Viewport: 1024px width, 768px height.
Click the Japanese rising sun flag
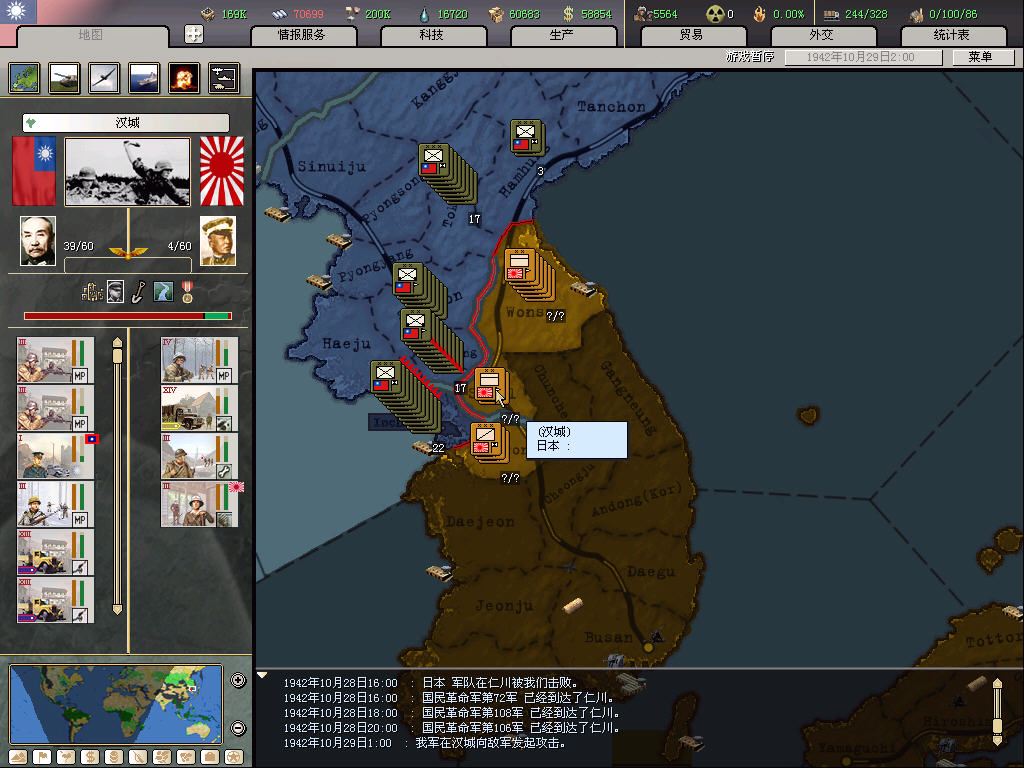[x=222, y=171]
